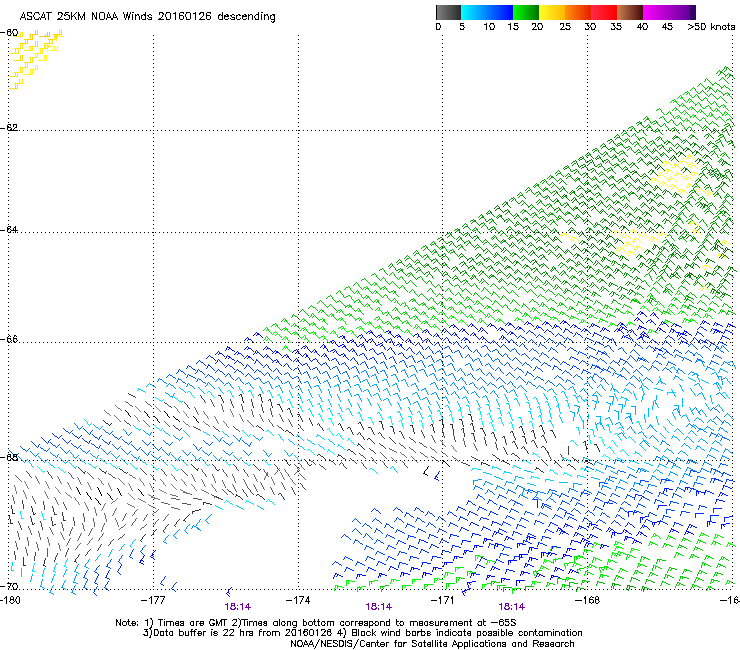
Task: Click the legend tick label 10
Action: click(x=489, y=27)
